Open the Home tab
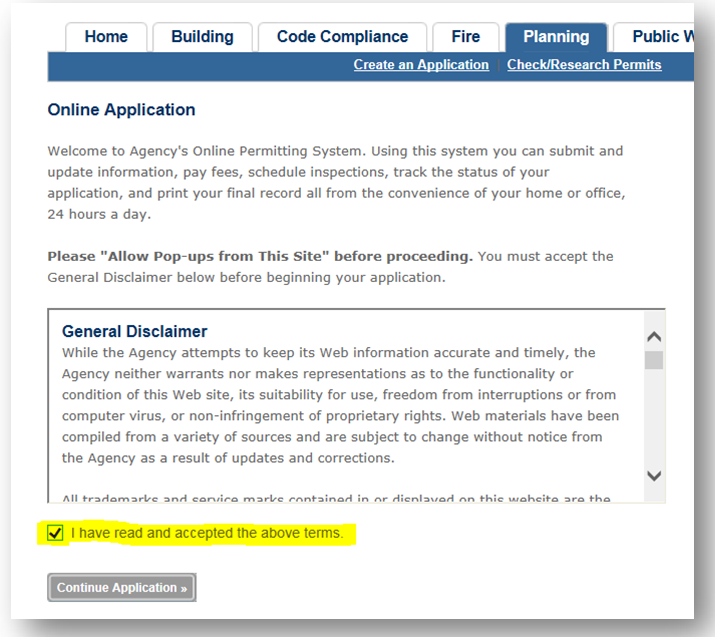This screenshot has height=637, width=715. pyautogui.click(x=106, y=37)
